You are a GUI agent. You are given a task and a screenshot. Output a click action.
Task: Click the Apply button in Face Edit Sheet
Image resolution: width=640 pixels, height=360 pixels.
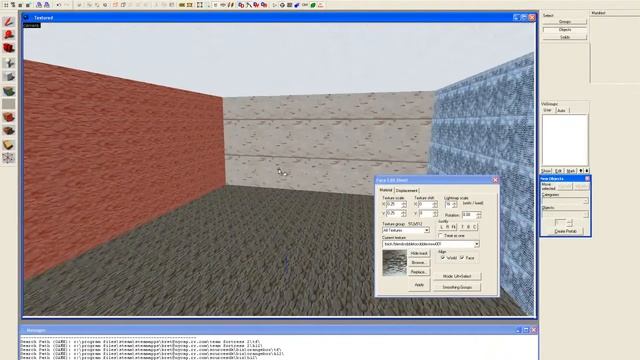pyautogui.click(x=419, y=284)
